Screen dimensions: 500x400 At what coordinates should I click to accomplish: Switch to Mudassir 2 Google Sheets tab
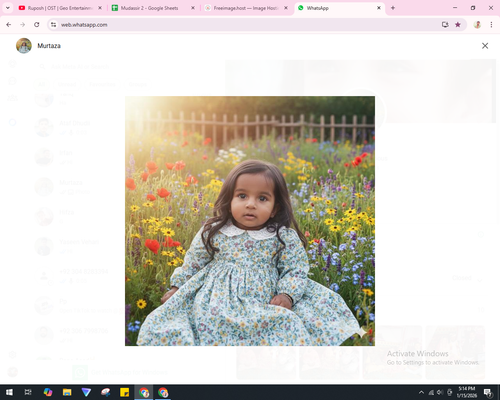click(x=153, y=8)
